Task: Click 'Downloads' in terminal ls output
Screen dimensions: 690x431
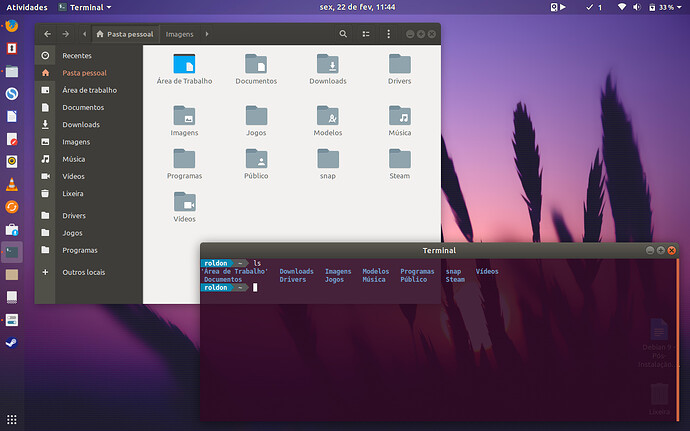Action: 297,271
